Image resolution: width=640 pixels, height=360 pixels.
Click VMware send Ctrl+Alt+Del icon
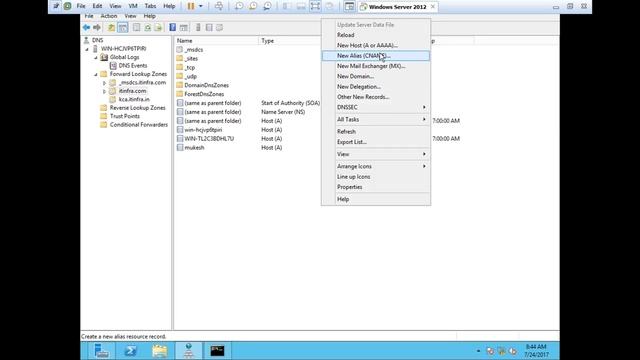pos(219,6)
